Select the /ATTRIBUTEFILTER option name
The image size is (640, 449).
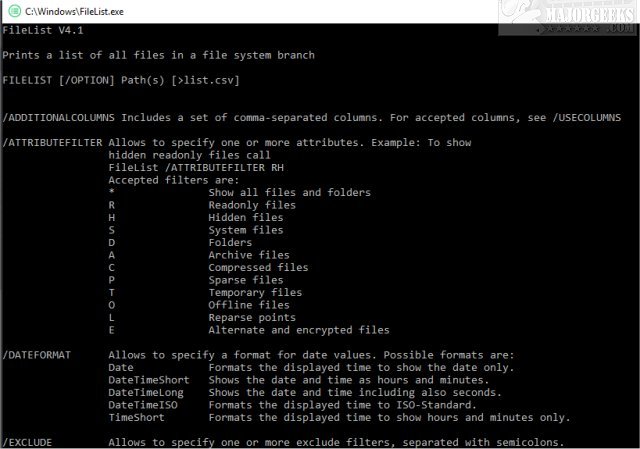(52, 143)
